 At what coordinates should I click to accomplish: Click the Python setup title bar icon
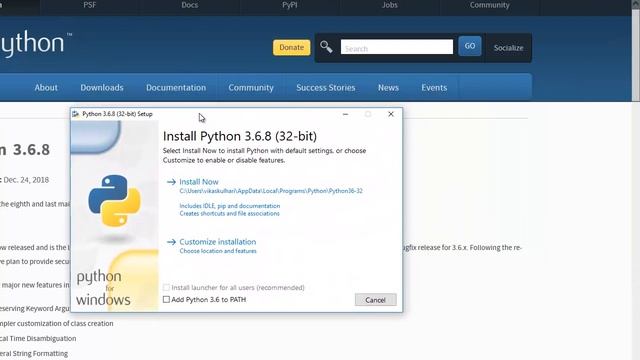pyautogui.click(x=76, y=114)
